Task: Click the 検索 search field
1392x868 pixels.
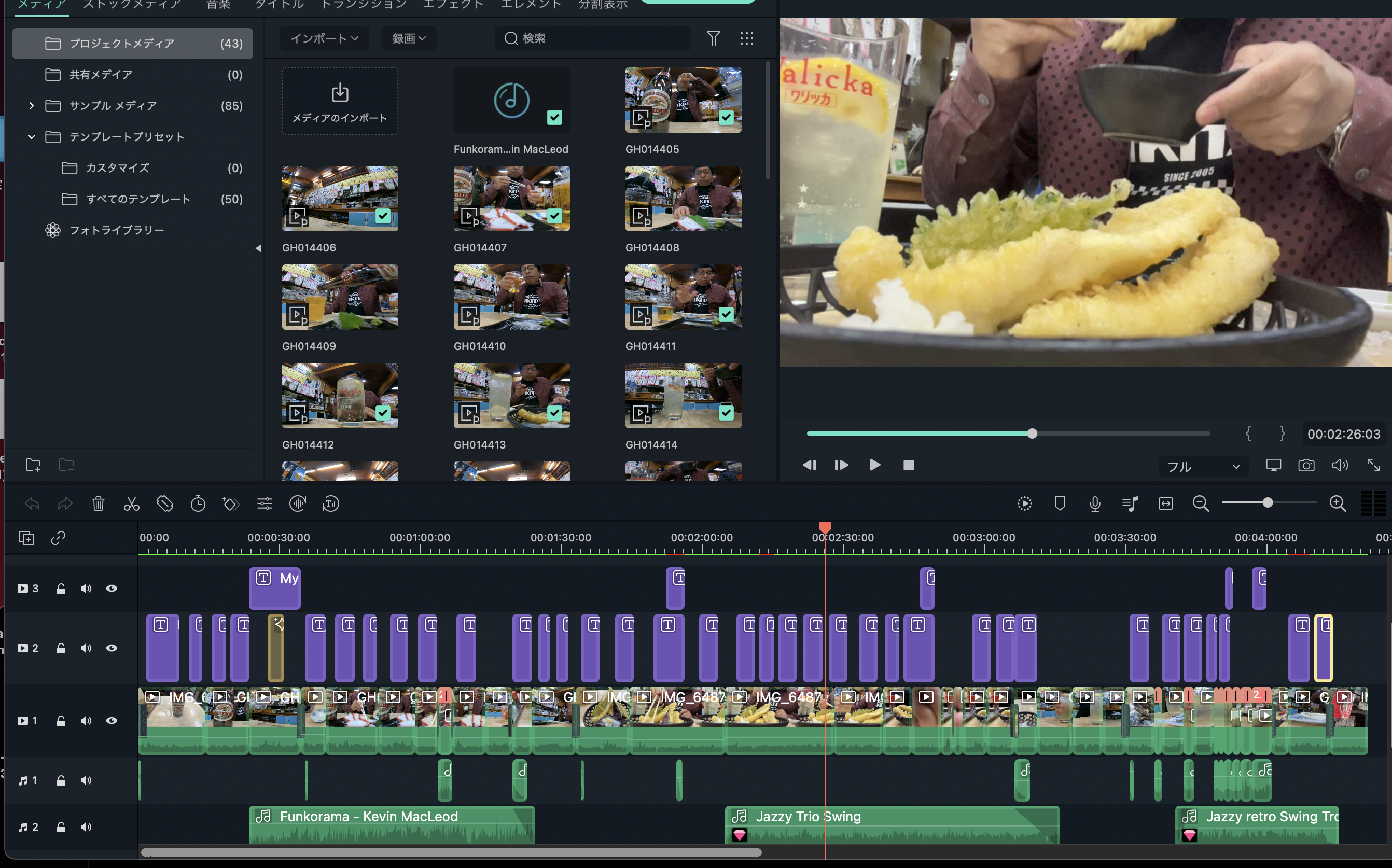Action: point(592,38)
